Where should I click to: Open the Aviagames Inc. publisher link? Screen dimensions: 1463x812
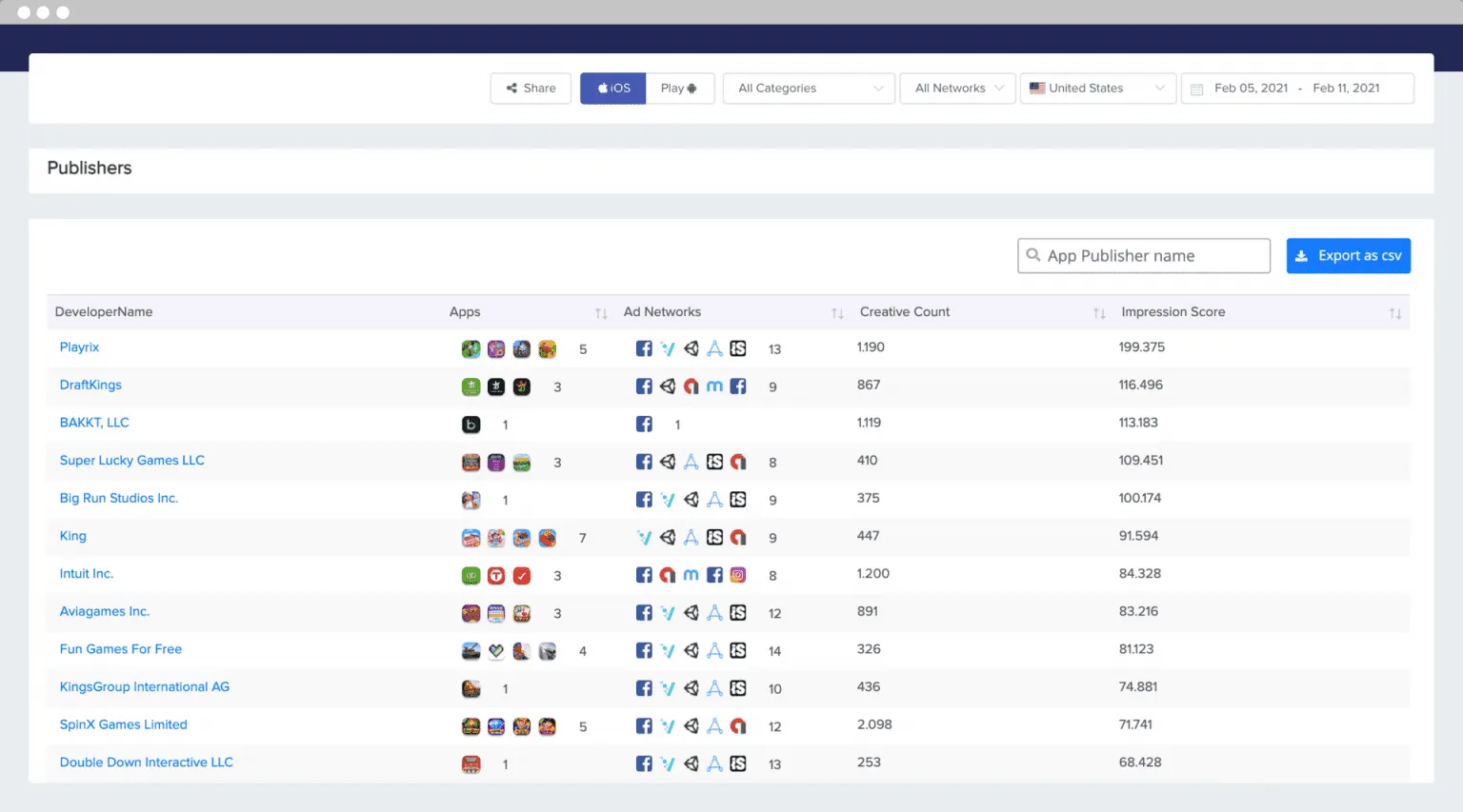click(105, 611)
